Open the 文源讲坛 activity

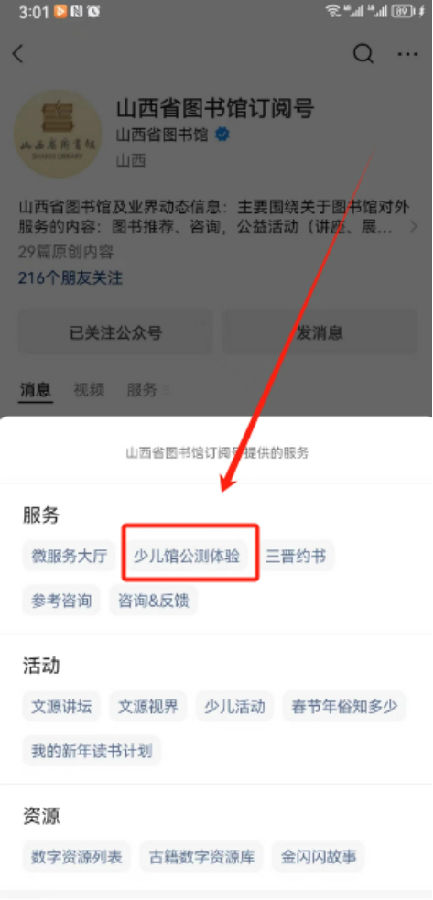coord(61,707)
